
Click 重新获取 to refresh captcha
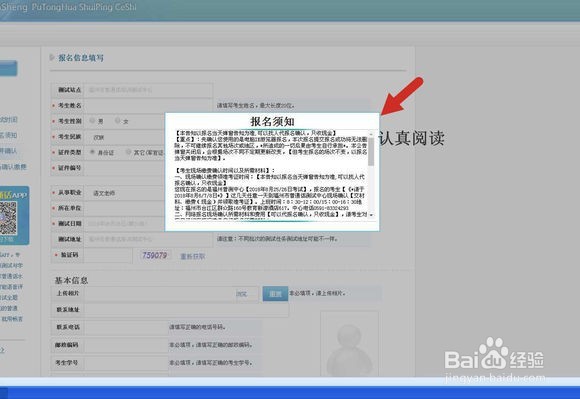point(192,256)
